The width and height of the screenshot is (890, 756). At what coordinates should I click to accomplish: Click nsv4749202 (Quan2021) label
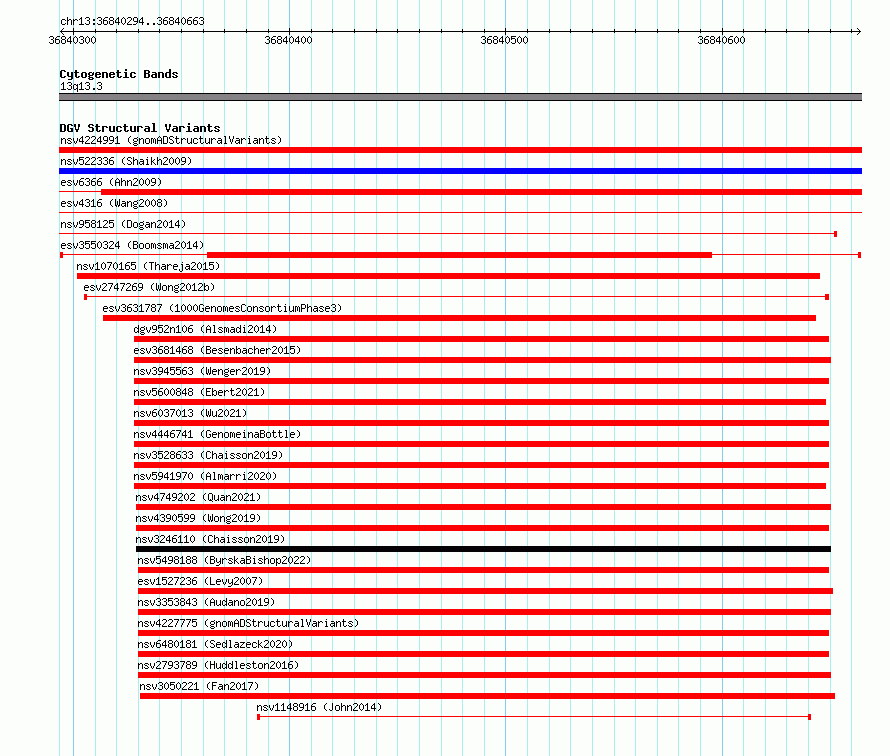pyautogui.click(x=198, y=497)
